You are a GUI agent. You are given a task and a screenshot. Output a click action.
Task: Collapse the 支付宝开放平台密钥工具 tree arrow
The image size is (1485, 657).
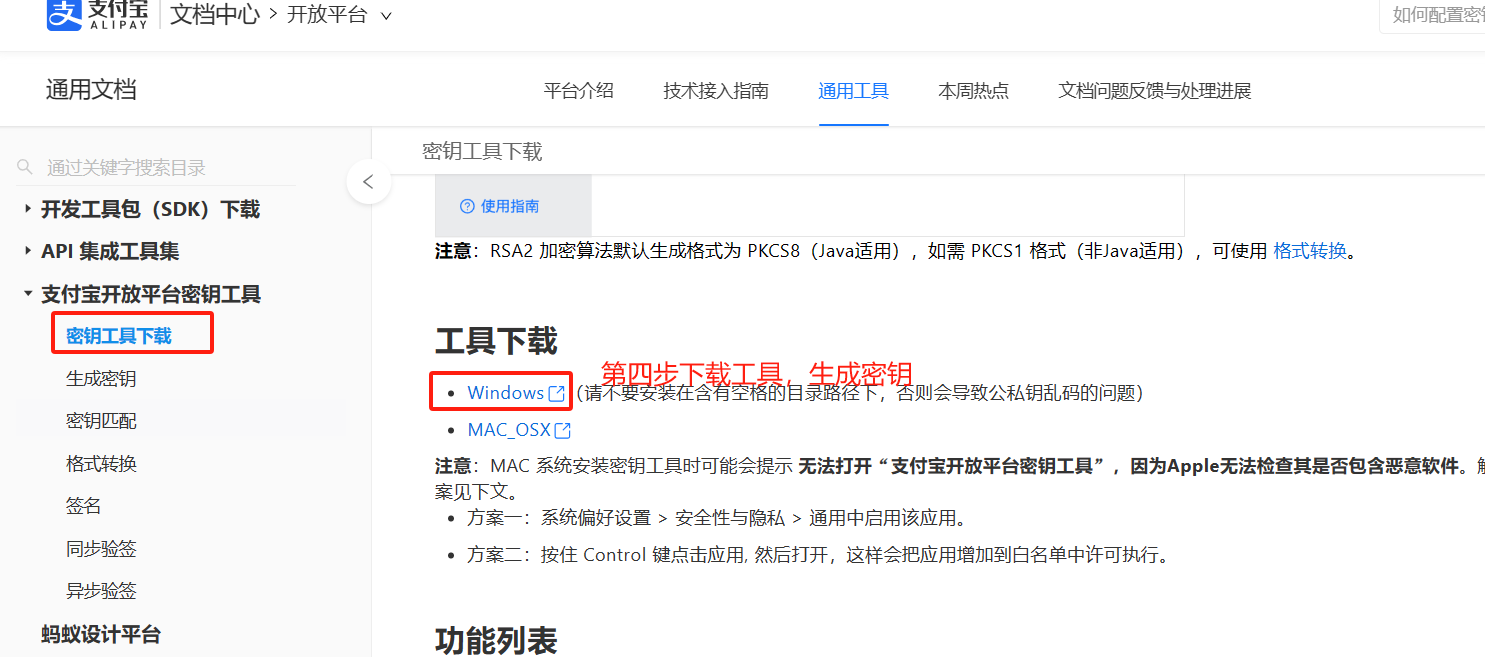[x=27, y=294]
